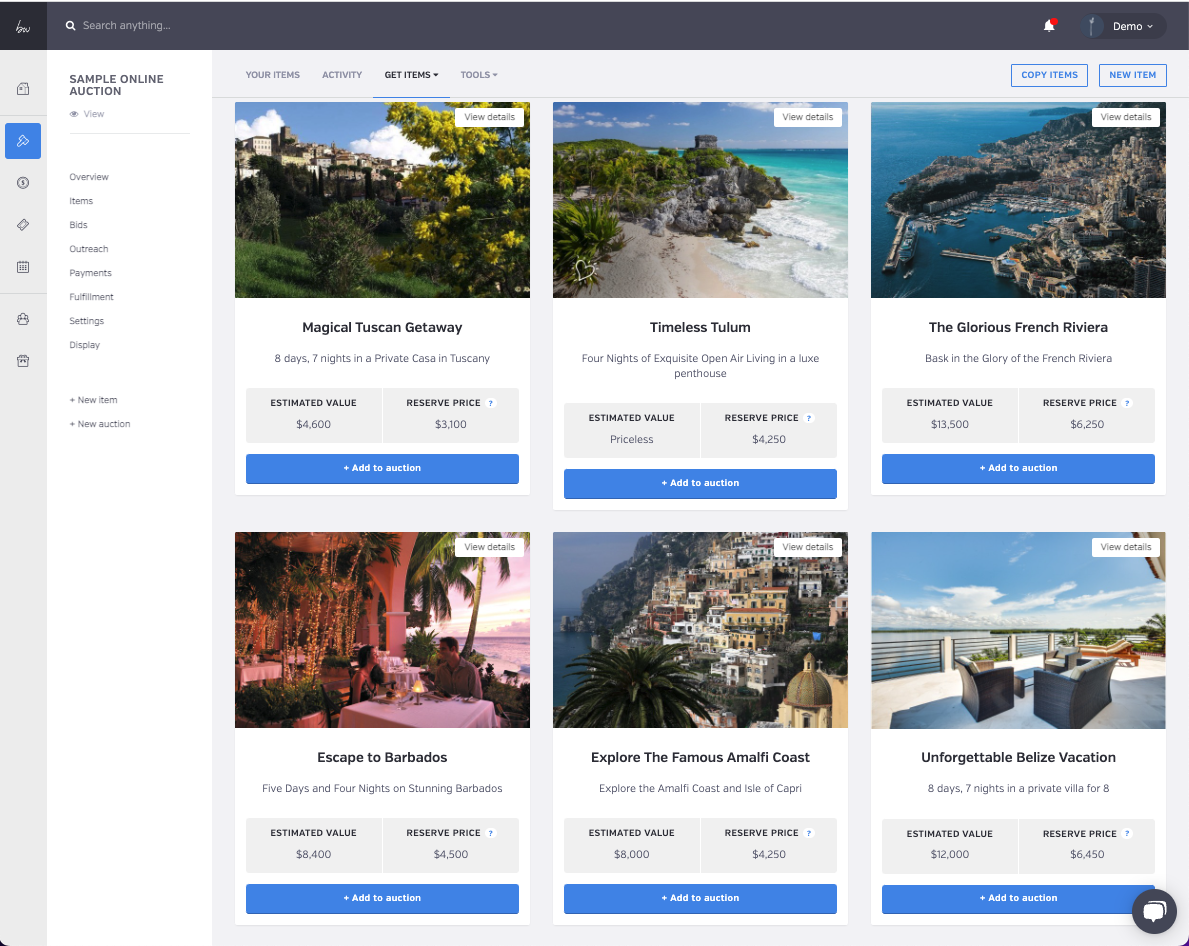Screen dimensions: 1189x946
Task: Click the magnifier icon in search bar
Action: (69, 25)
